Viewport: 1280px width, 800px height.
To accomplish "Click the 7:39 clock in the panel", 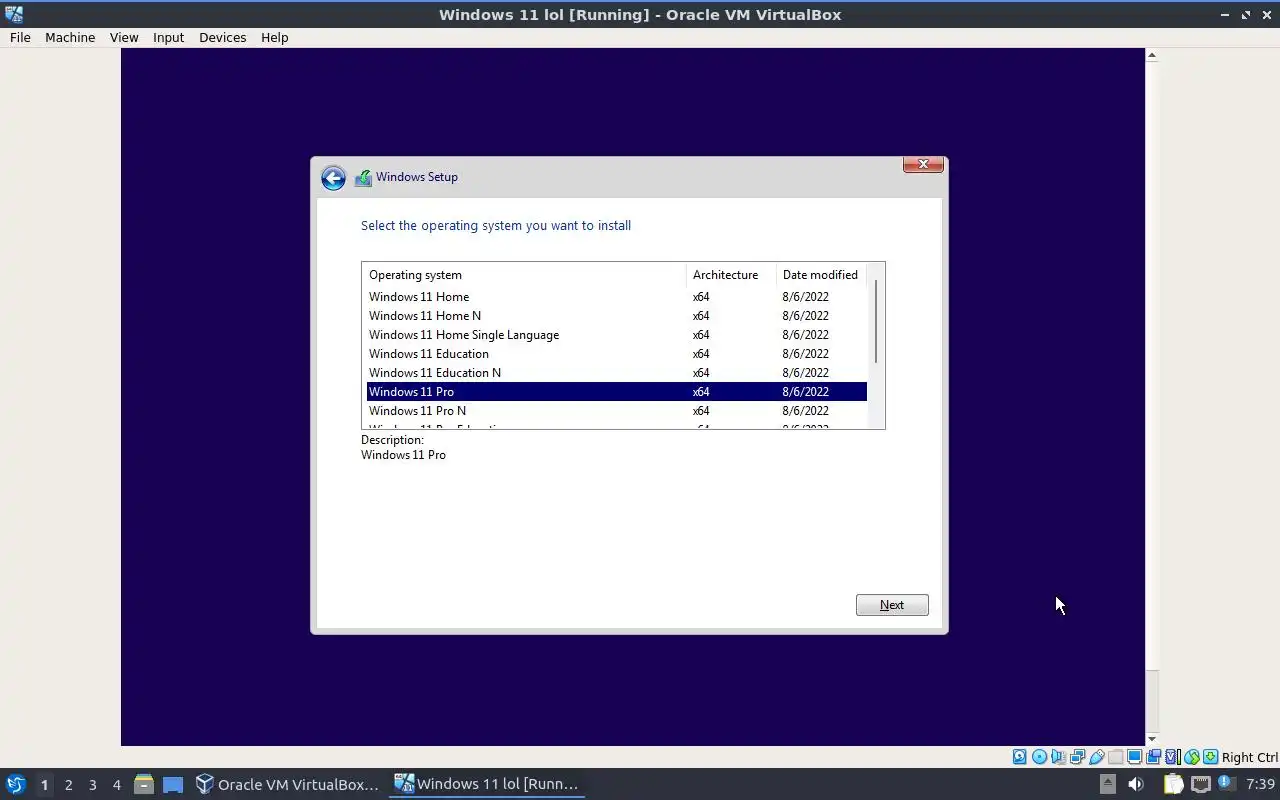I will click(1260, 784).
